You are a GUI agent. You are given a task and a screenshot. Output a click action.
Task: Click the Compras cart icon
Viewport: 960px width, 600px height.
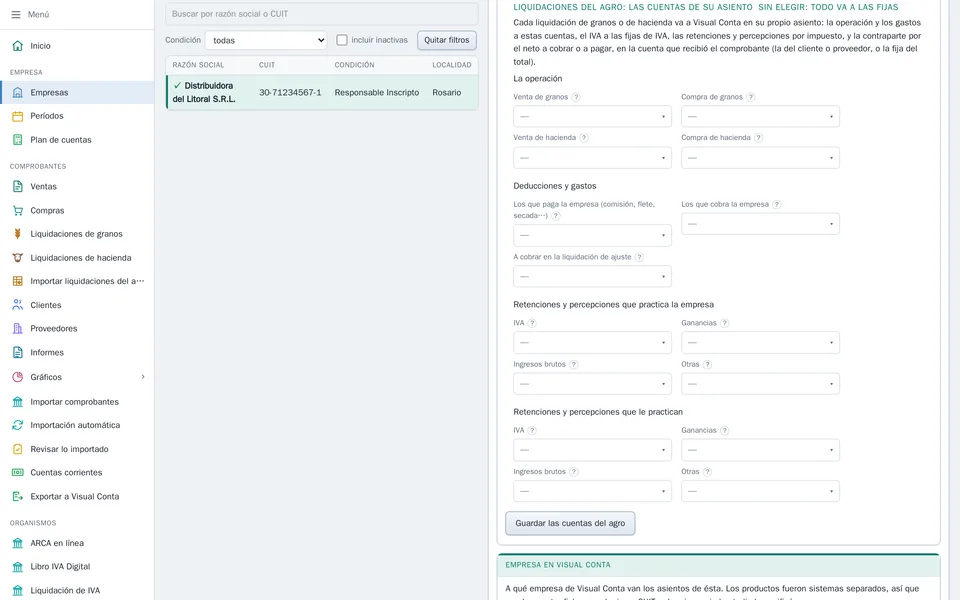[18, 211]
